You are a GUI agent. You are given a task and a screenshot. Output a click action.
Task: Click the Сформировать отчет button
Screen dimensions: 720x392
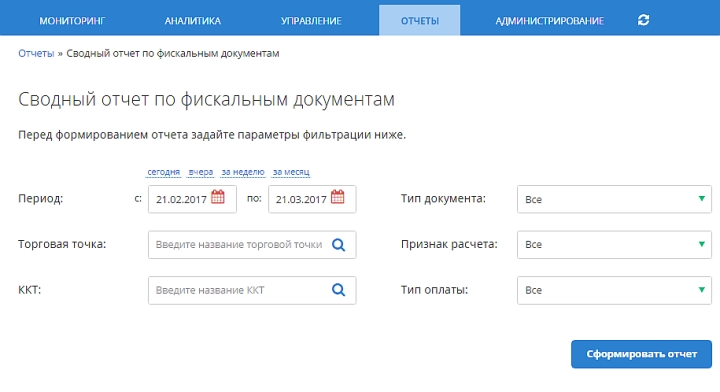(x=641, y=354)
